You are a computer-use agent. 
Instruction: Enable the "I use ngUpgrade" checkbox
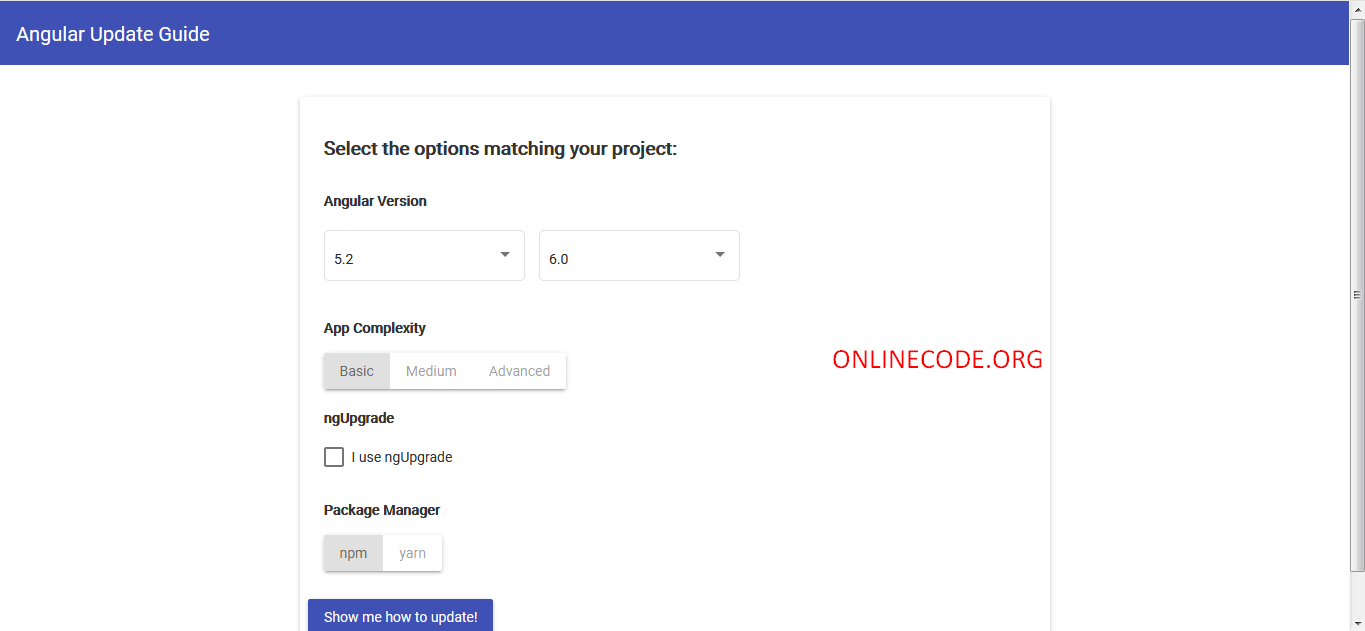point(333,456)
